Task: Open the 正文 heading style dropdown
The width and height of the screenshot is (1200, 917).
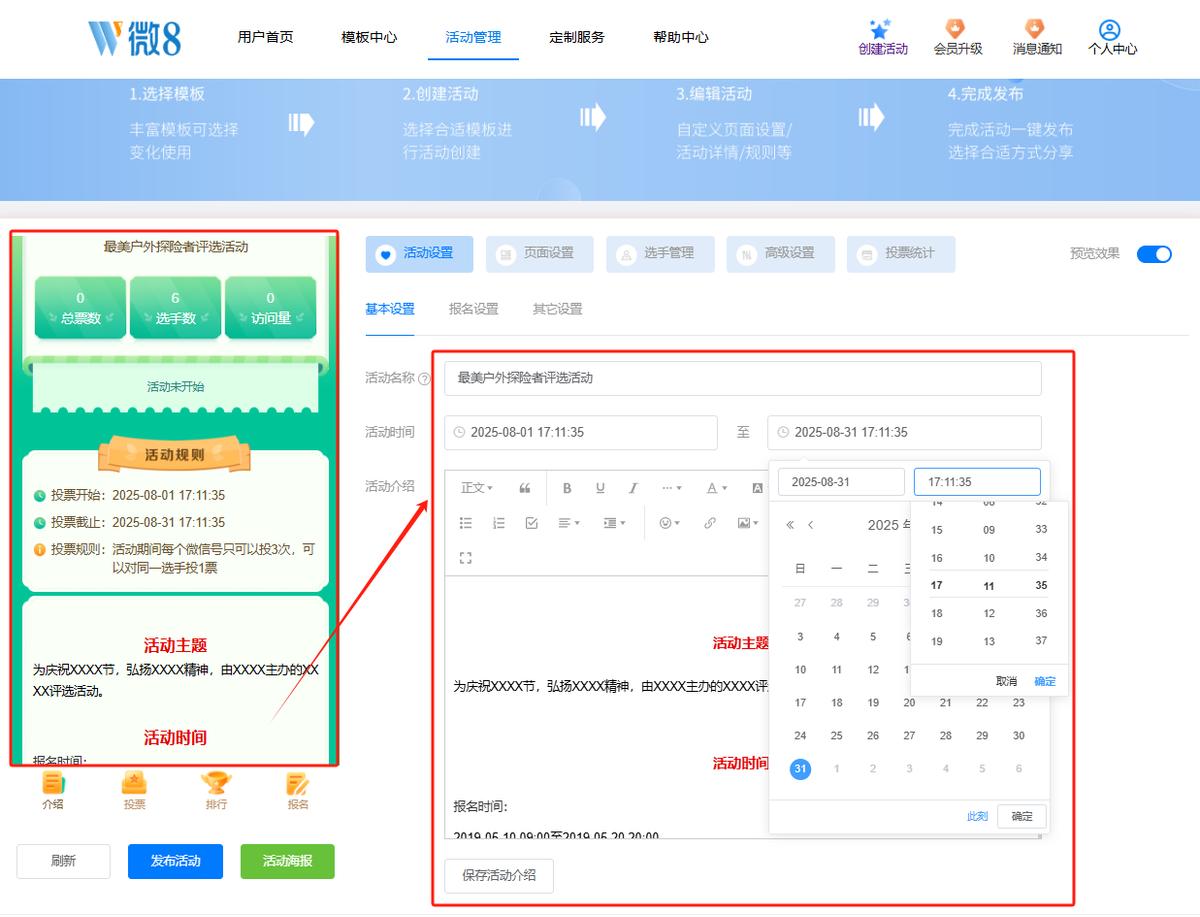Action: coord(476,488)
